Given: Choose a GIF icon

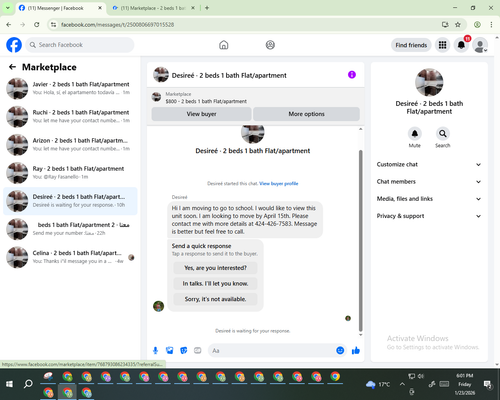Looking at the screenshot, I should [x=198, y=350].
